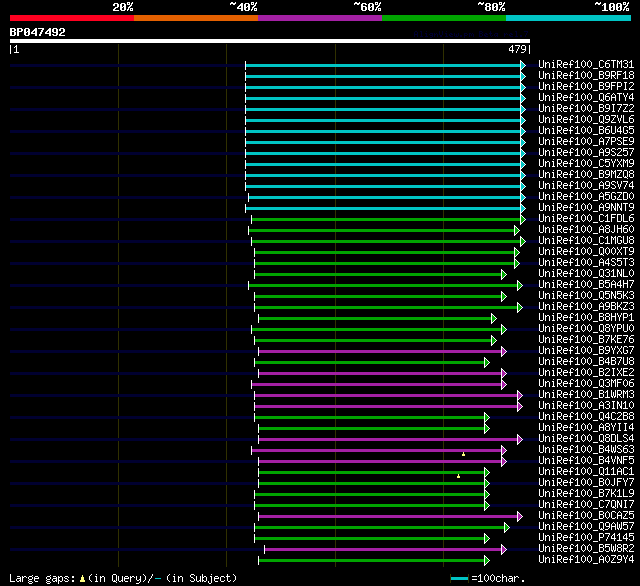
Task: Click the UniRef100_B5W8R2 label
Action: 586,549
